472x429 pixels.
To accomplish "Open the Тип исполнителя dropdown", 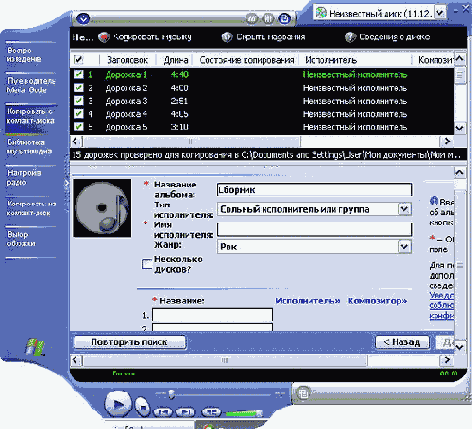I will (x=405, y=209).
